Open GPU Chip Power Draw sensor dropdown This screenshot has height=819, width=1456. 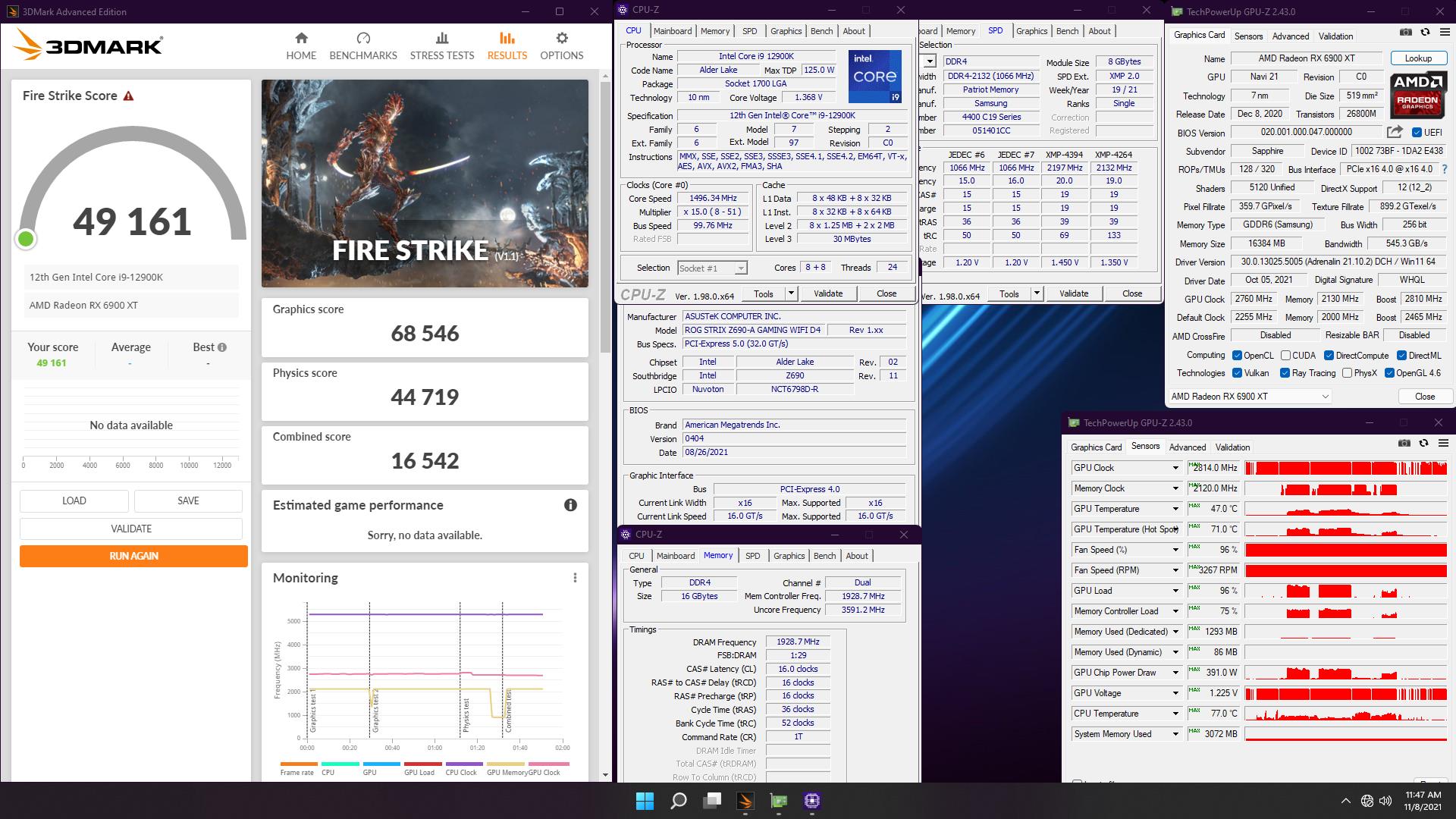(x=1175, y=673)
